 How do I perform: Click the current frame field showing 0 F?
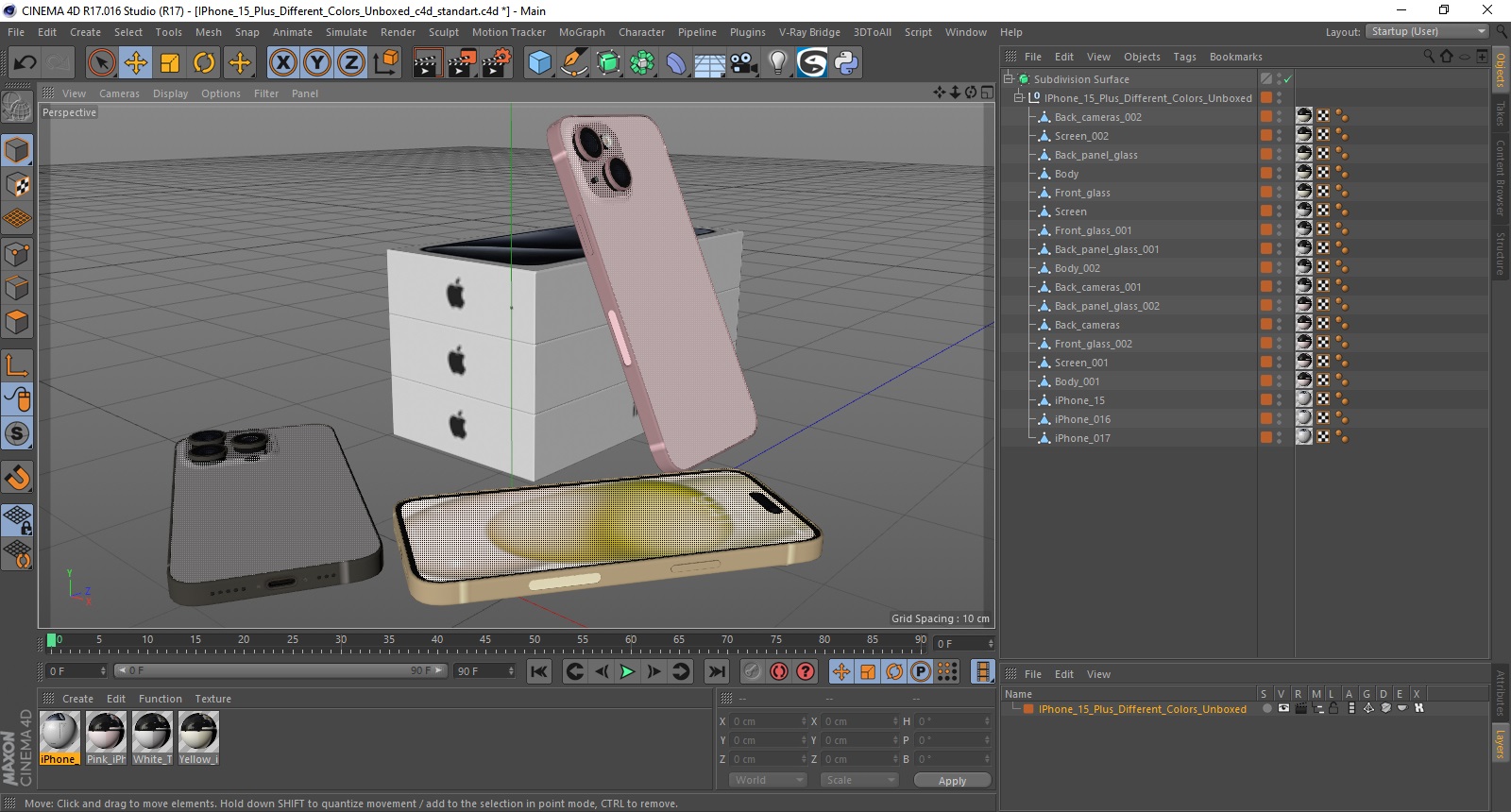click(77, 671)
